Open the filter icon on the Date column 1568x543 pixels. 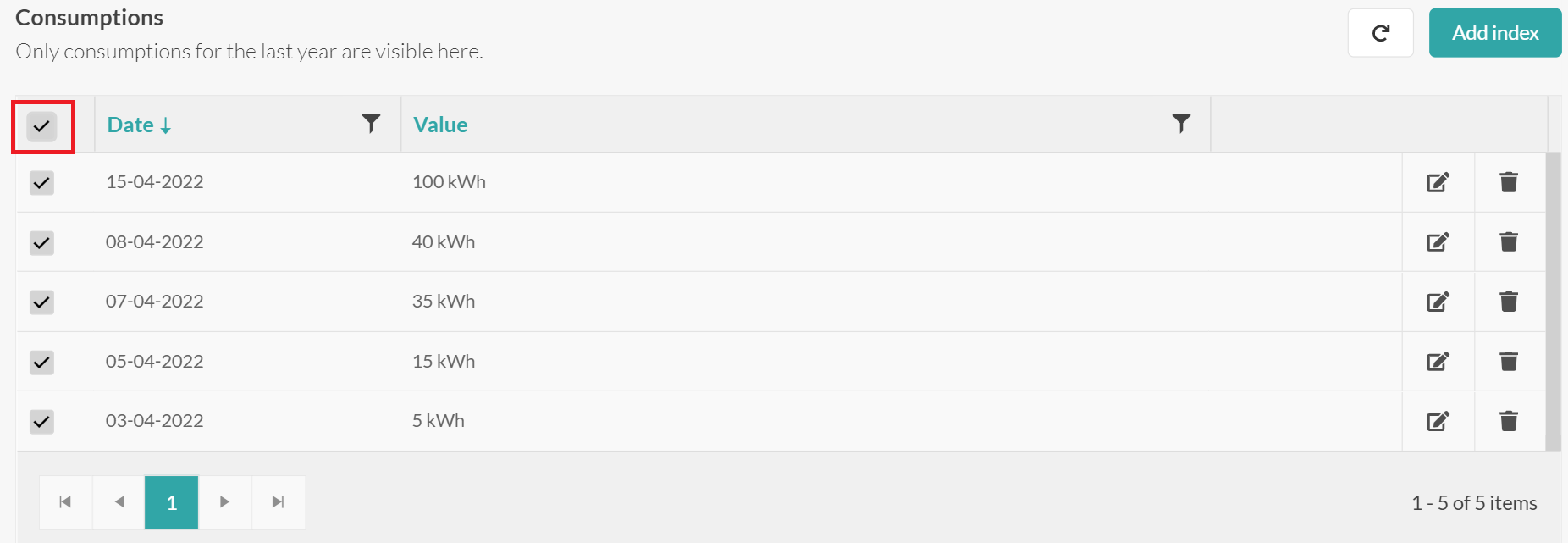(x=370, y=124)
